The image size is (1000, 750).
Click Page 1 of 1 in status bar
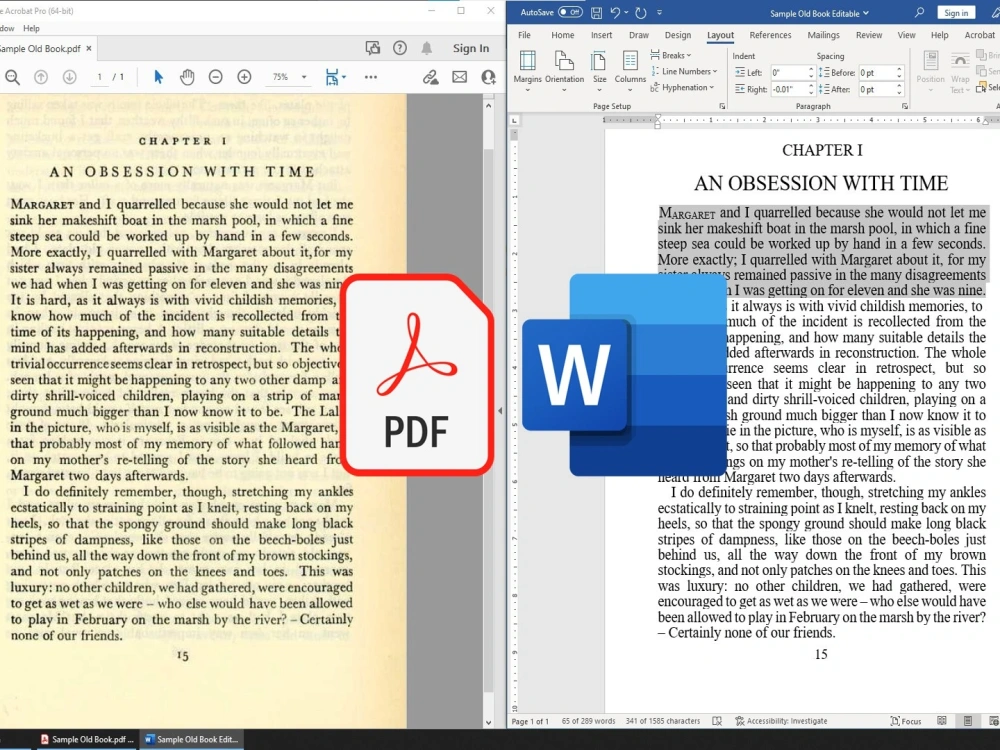(530, 721)
